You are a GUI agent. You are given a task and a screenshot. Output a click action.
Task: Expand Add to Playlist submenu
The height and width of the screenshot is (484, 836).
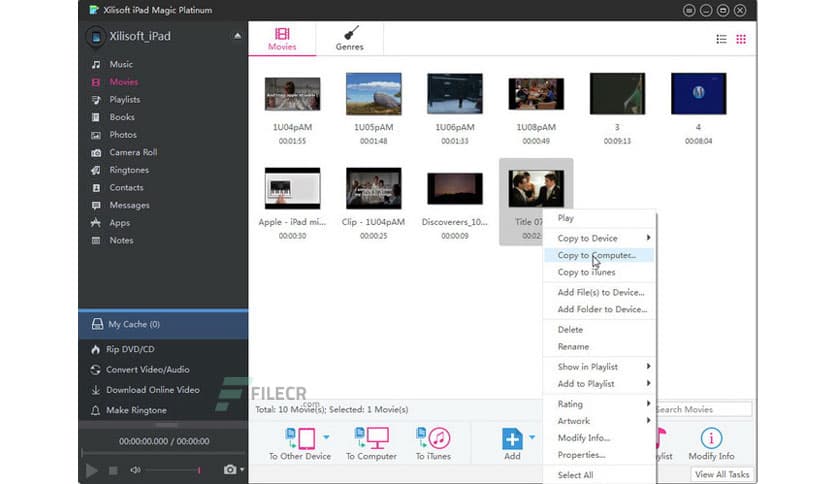point(648,383)
